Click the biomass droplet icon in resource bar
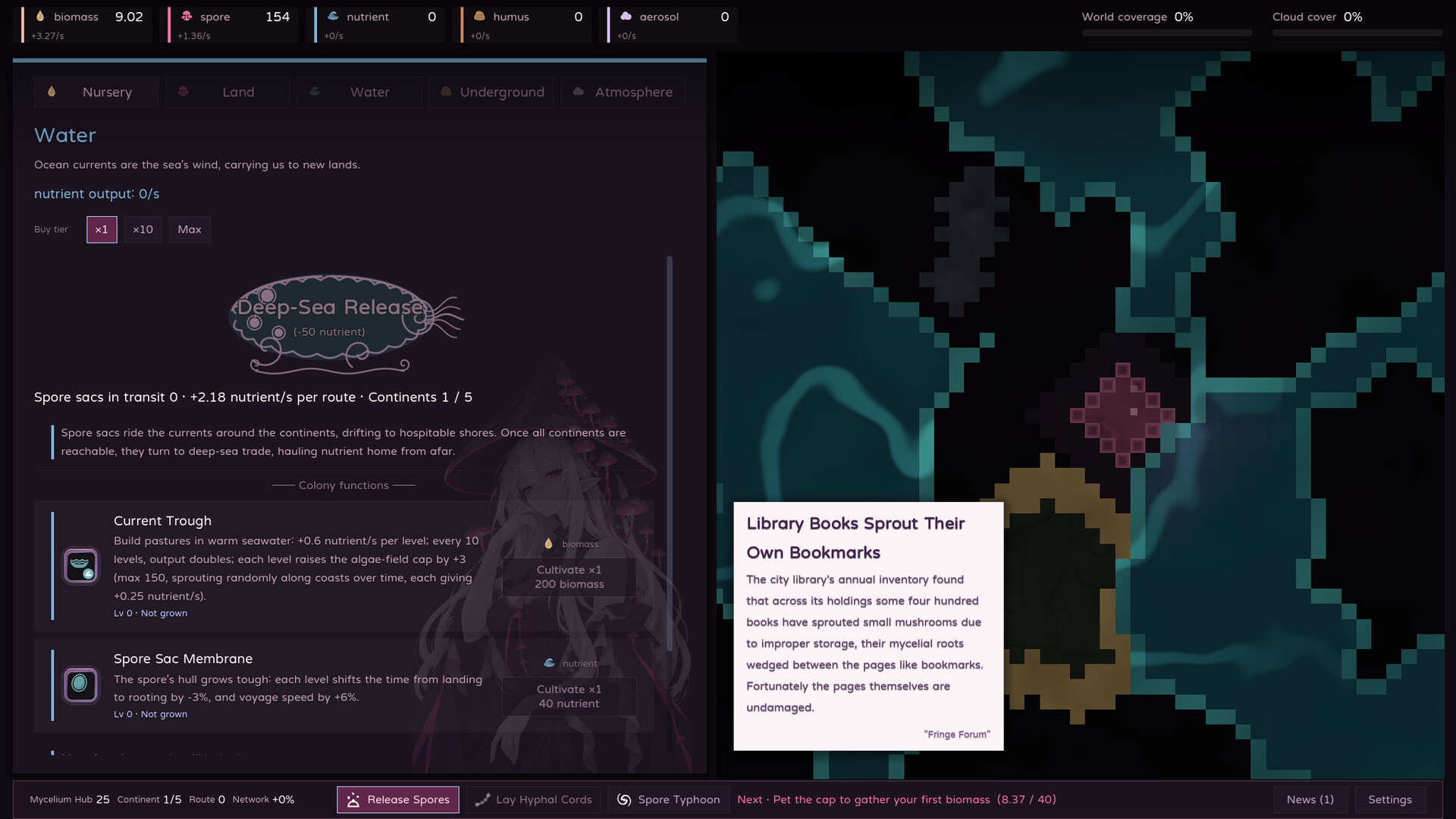1456x819 pixels. pyautogui.click(x=40, y=16)
